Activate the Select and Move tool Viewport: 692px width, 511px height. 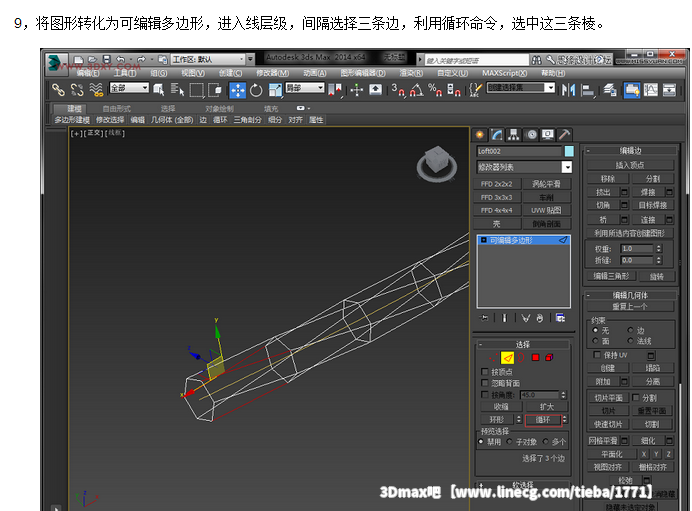point(238,90)
